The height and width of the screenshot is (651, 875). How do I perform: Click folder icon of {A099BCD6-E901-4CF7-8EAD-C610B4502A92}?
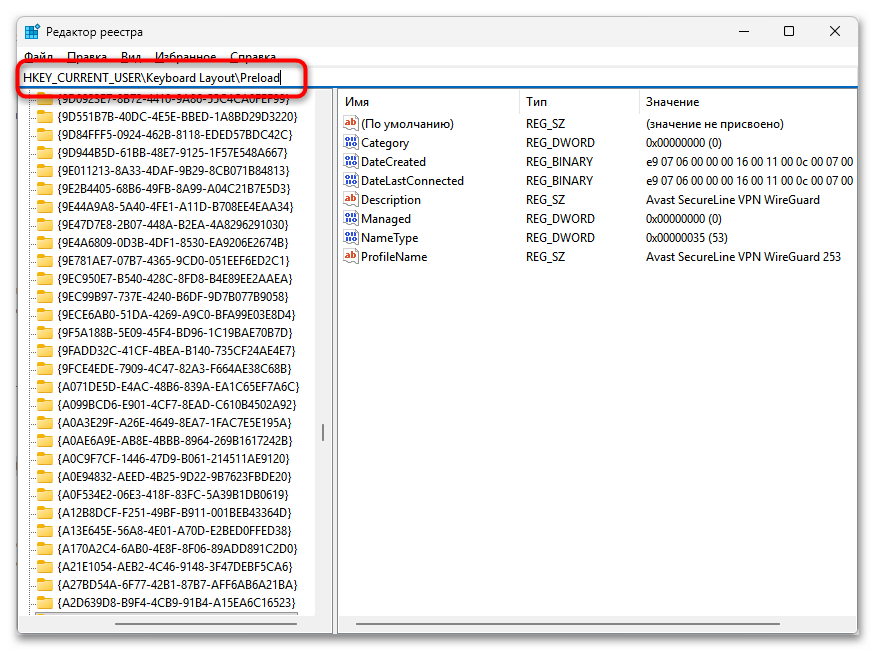45,404
